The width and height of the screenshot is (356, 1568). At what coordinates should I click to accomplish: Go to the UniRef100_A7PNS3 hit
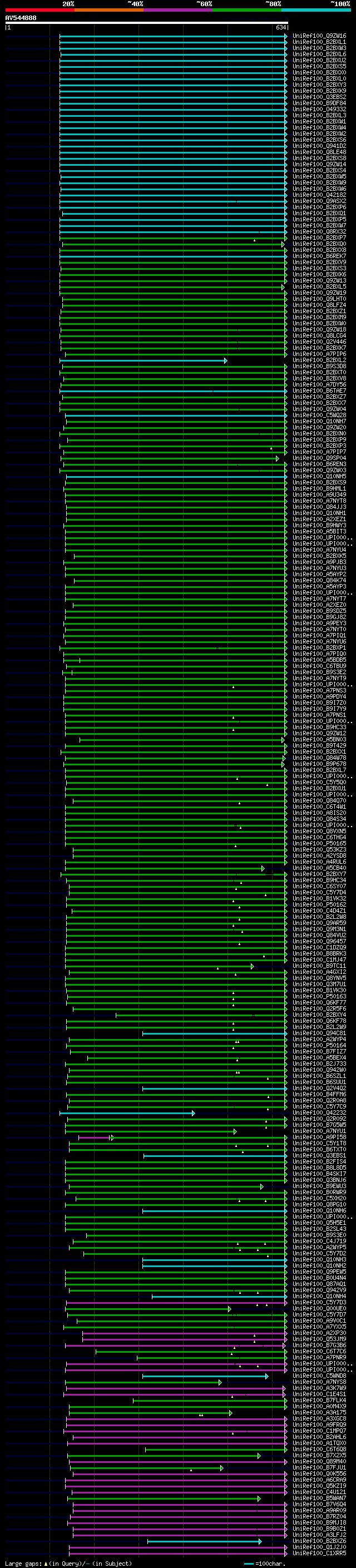[319, 691]
